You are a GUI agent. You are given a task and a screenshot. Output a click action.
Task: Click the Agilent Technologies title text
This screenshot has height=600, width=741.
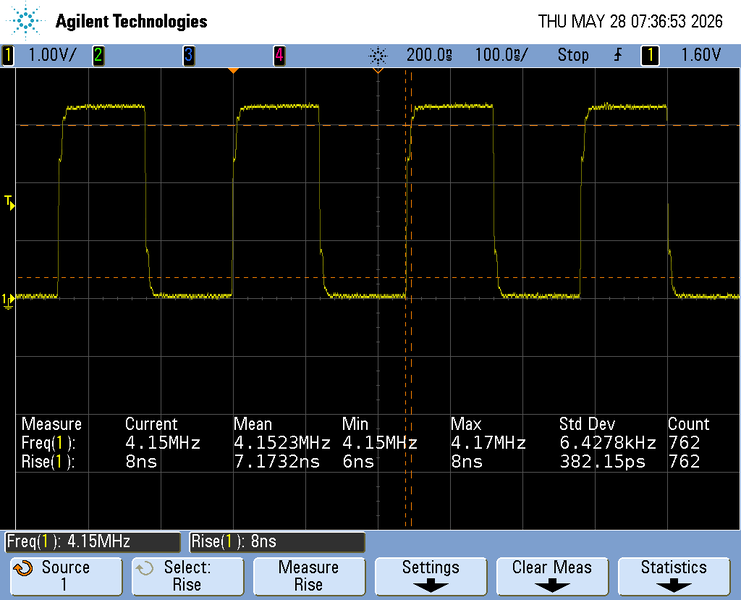[x=131, y=21]
